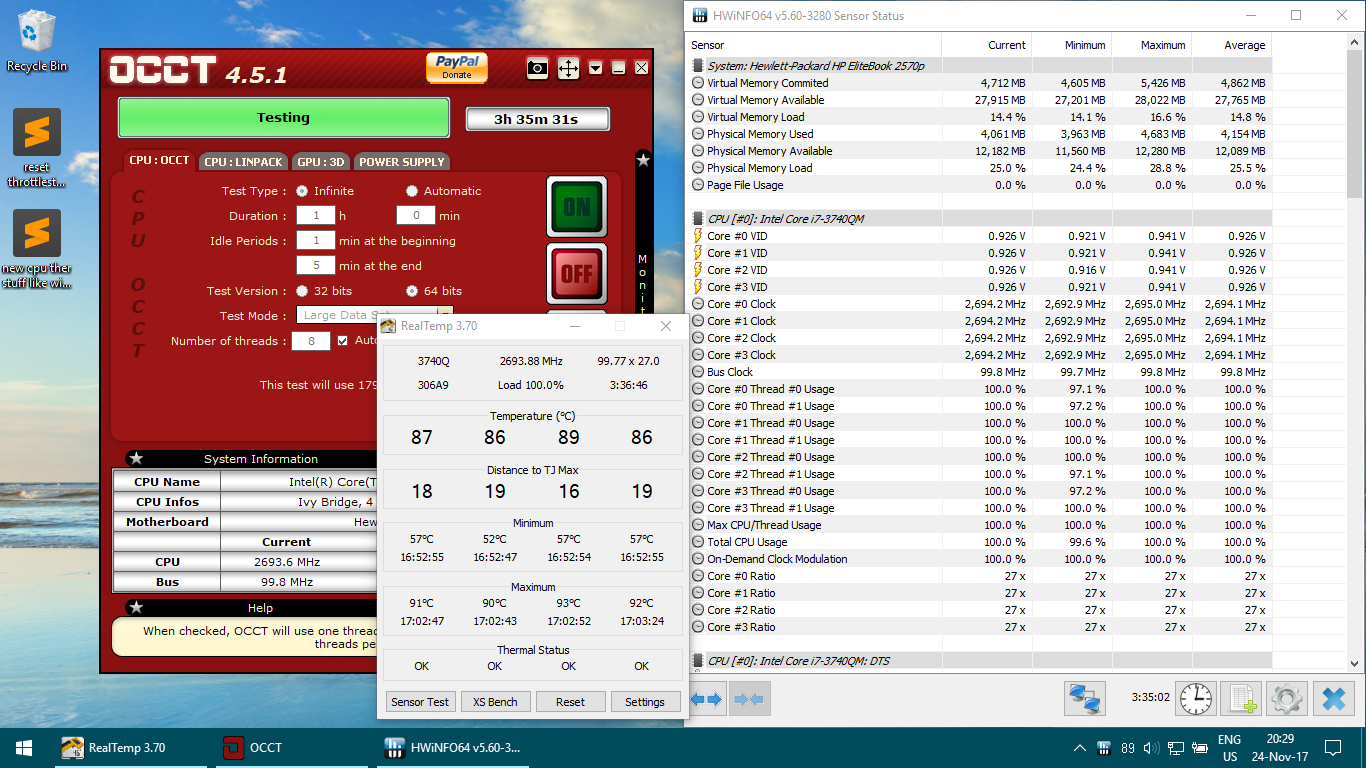Open the reset throttlestop Sublime file icon
The height and width of the screenshot is (768, 1366).
(x=37, y=148)
